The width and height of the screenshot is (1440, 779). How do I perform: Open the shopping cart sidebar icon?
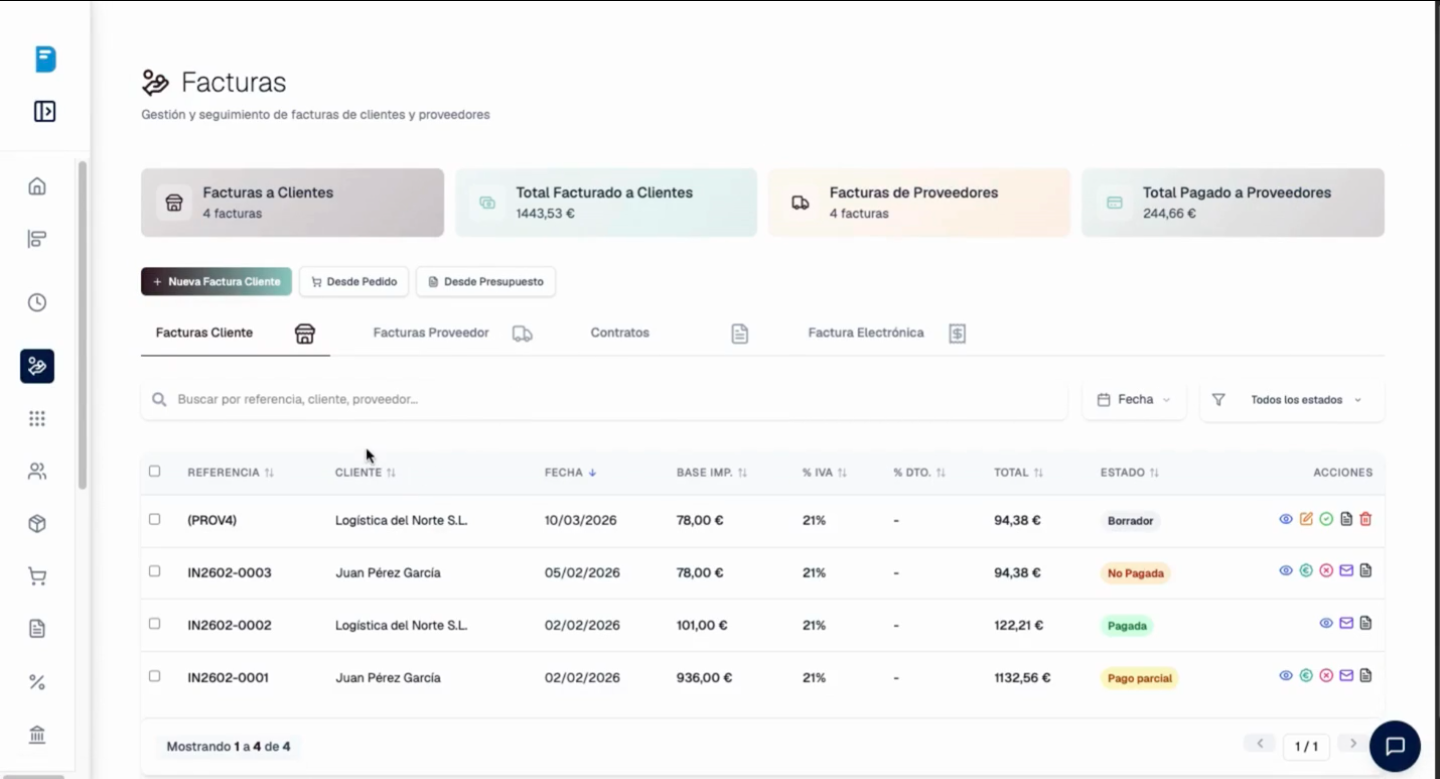coord(37,576)
